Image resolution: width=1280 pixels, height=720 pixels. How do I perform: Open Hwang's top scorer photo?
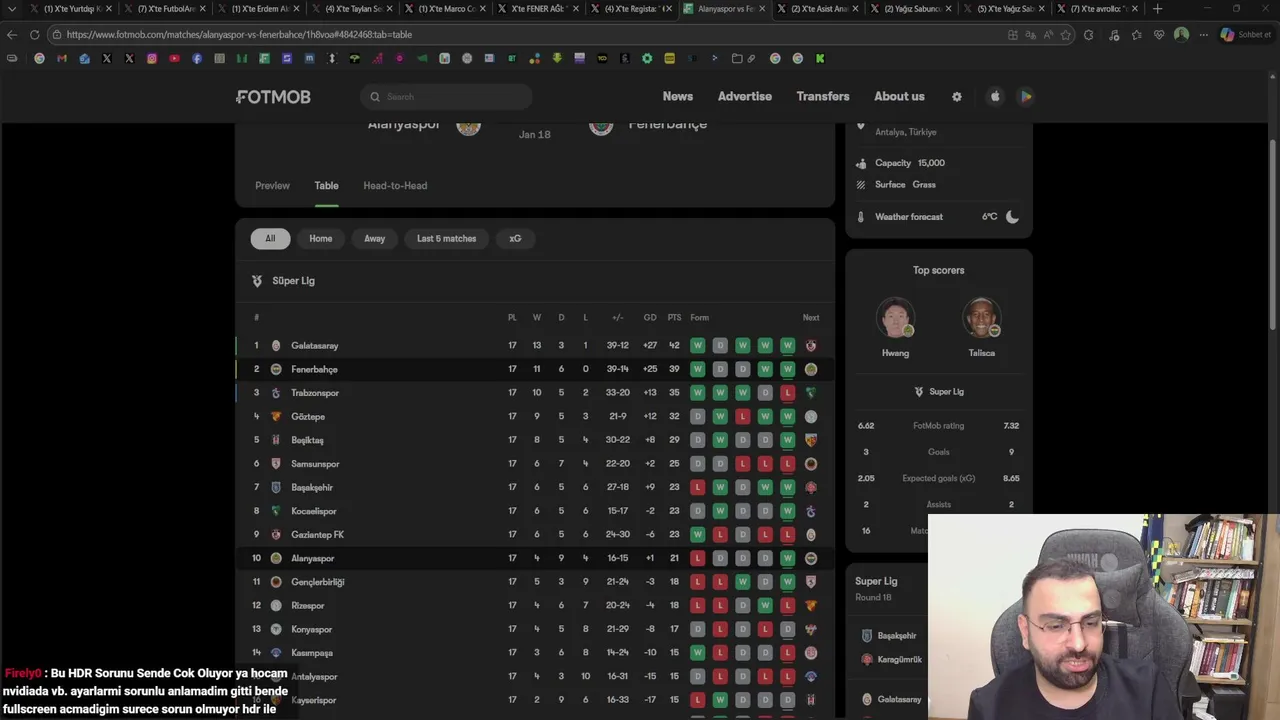point(895,318)
